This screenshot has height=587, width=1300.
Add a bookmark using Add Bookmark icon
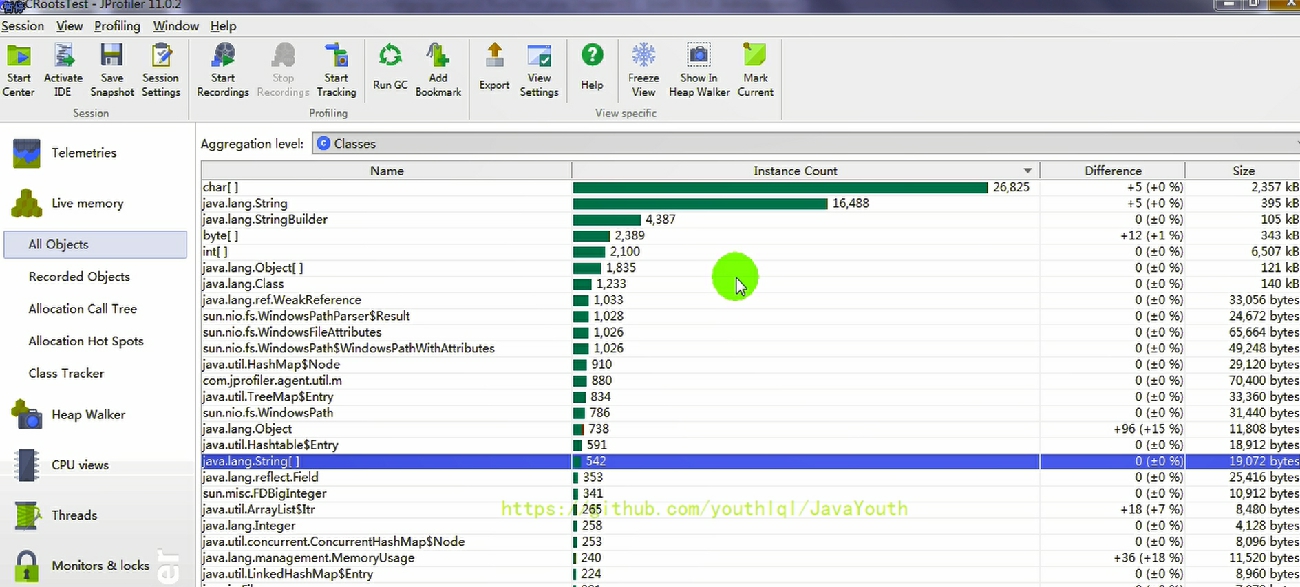[x=438, y=70]
